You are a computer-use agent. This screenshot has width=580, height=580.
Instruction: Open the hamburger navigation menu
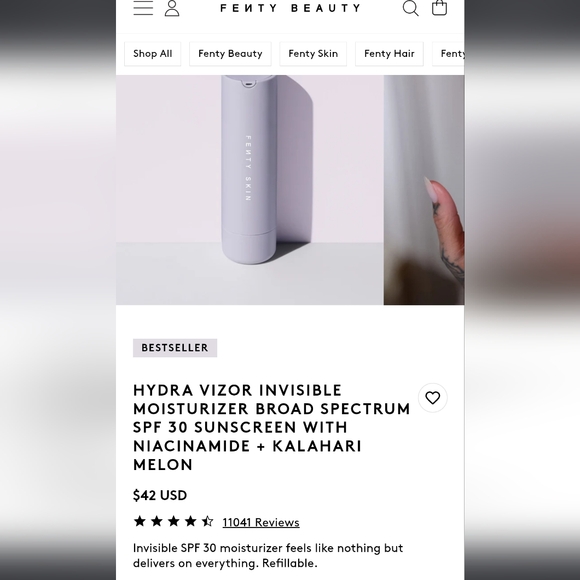pyautogui.click(x=143, y=8)
